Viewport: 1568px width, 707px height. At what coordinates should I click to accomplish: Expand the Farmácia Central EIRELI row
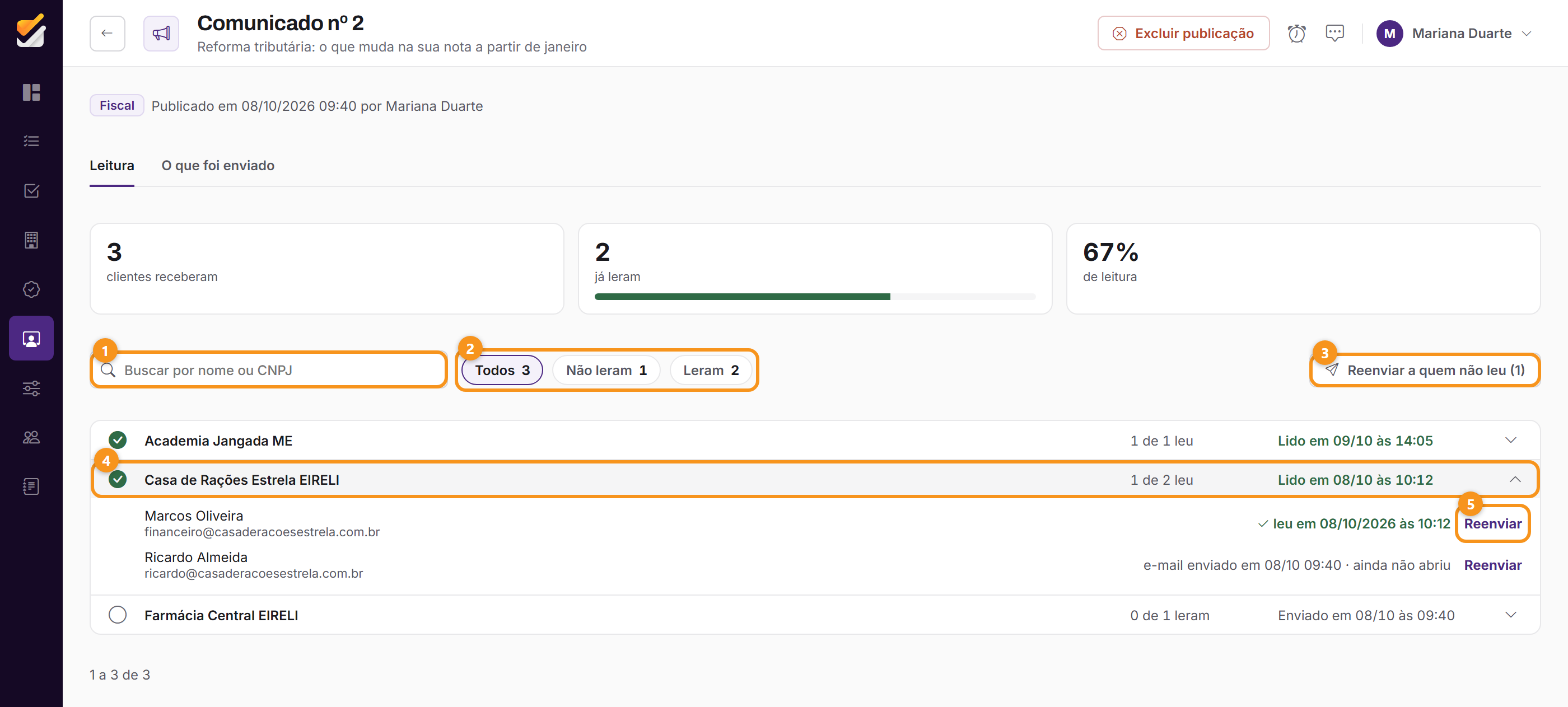(x=1511, y=615)
